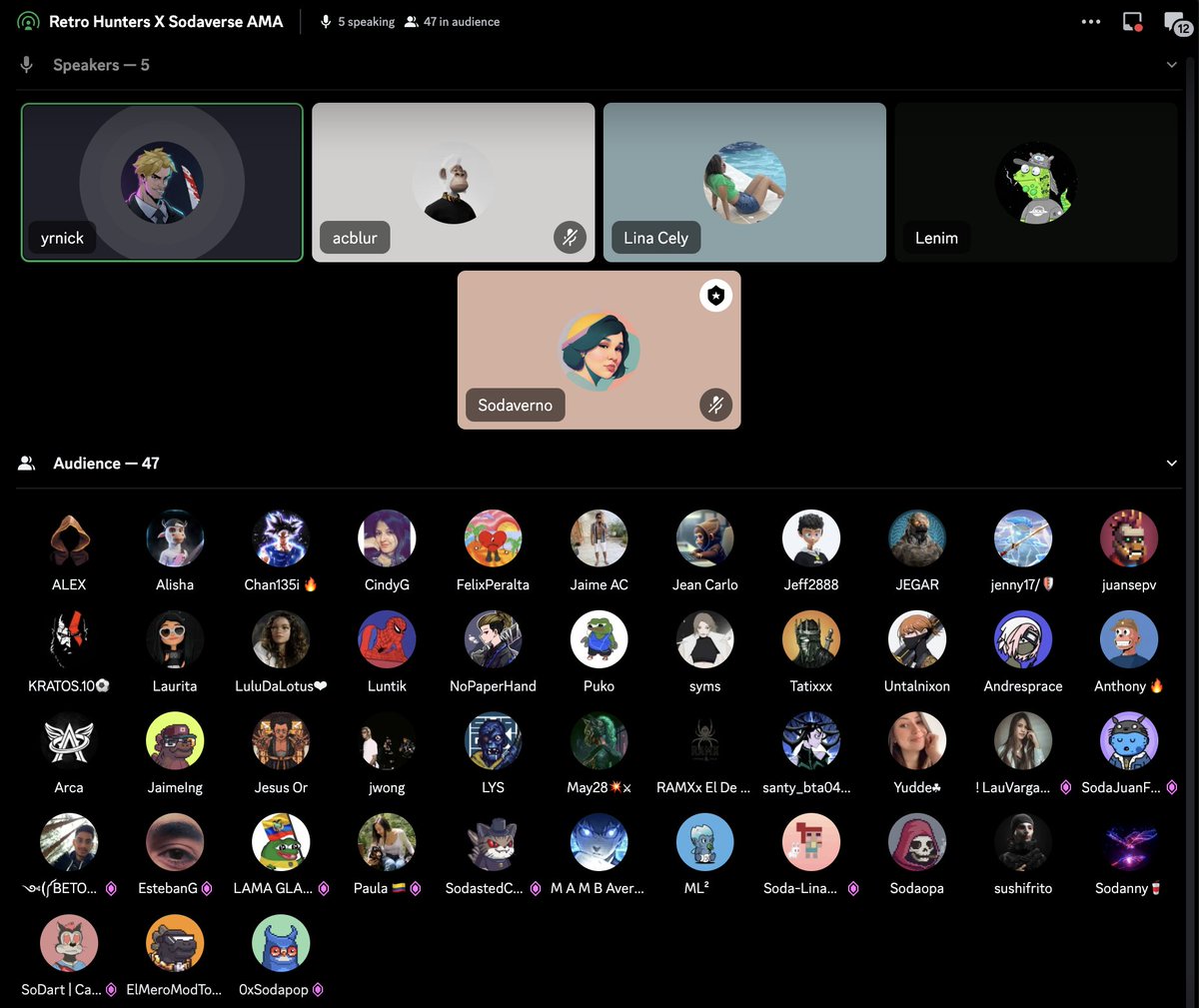This screenshot has height=1008, width=1199.
Task: Open Sodanny's avatar
Action: point(1128,841)
